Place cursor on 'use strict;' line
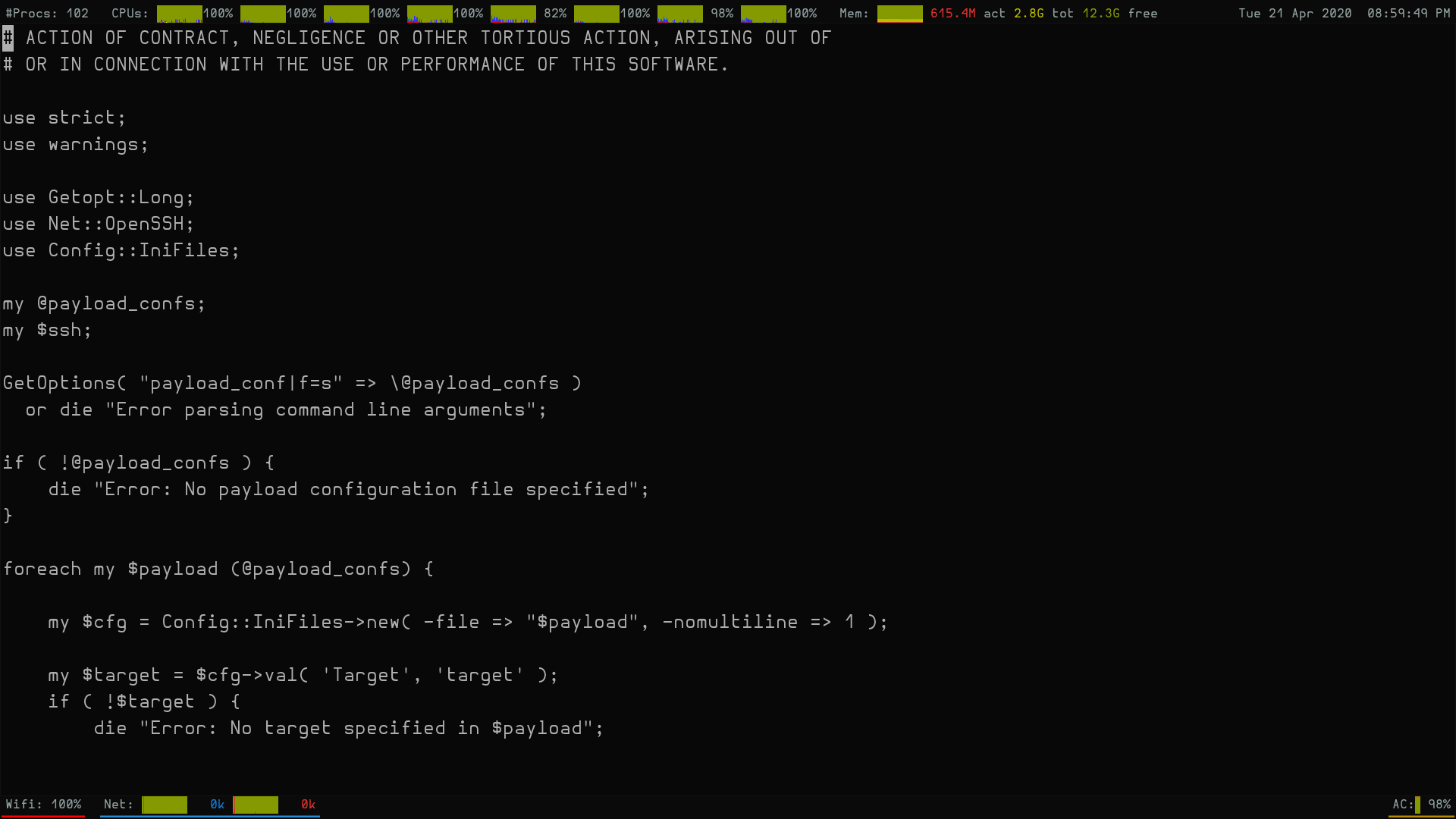1456x819 pixels. (x=64, y=118)
